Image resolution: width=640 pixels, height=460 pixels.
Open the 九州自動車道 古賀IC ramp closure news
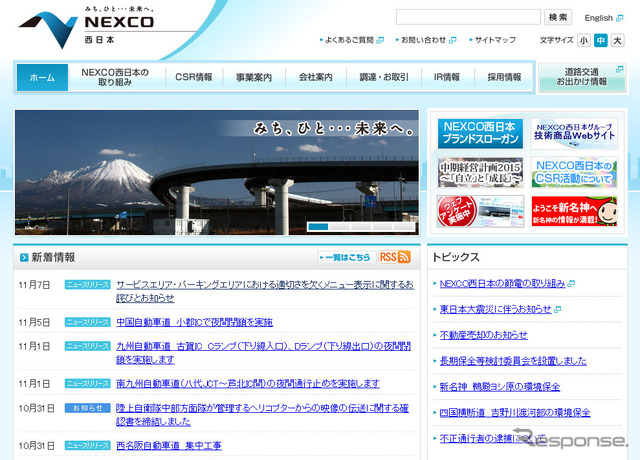(264, 353)
